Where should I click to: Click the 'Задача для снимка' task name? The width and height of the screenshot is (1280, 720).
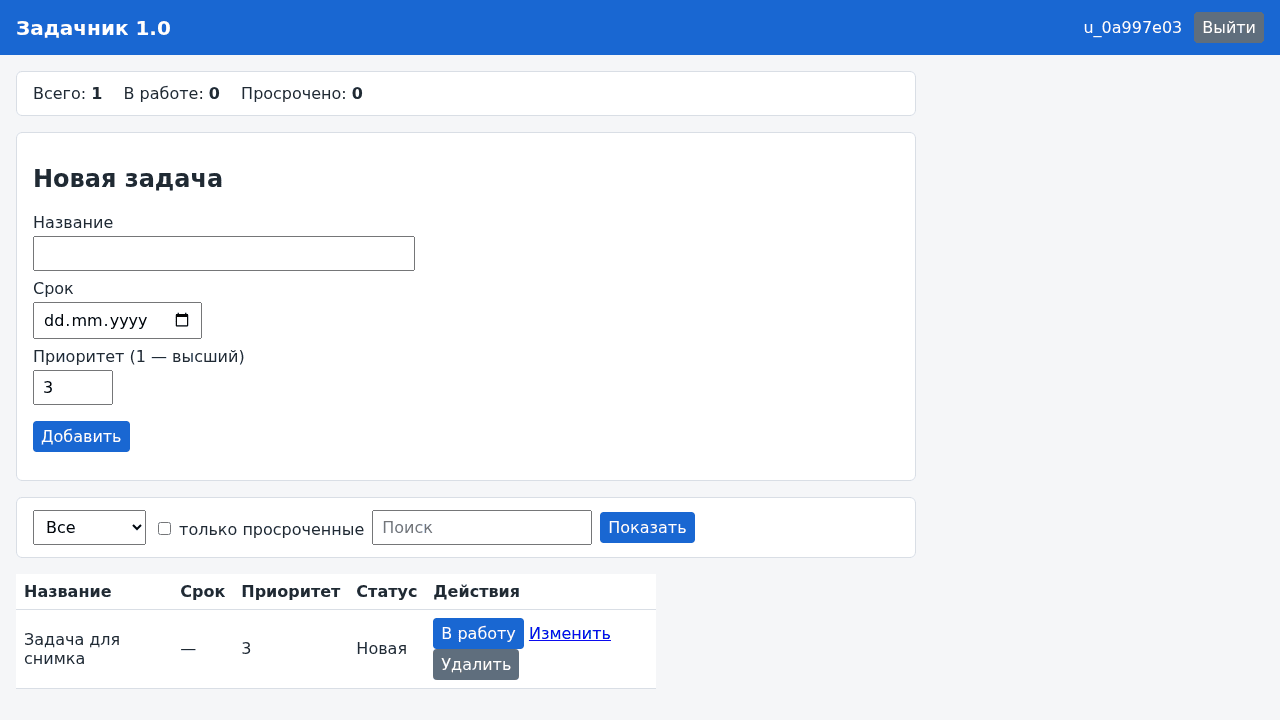[x=72, y=649]
